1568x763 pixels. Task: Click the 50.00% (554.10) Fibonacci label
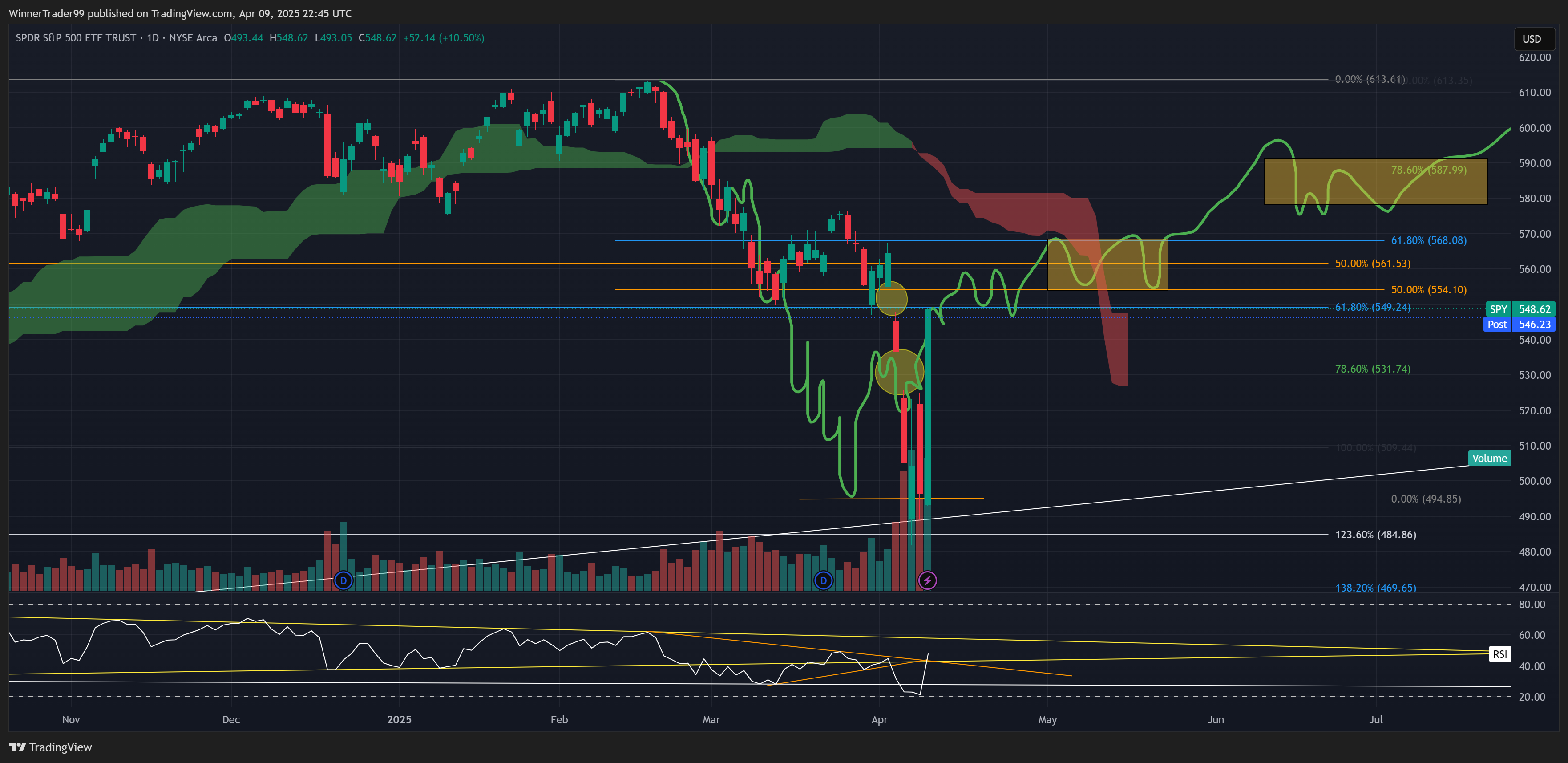tap(1429, 290)
